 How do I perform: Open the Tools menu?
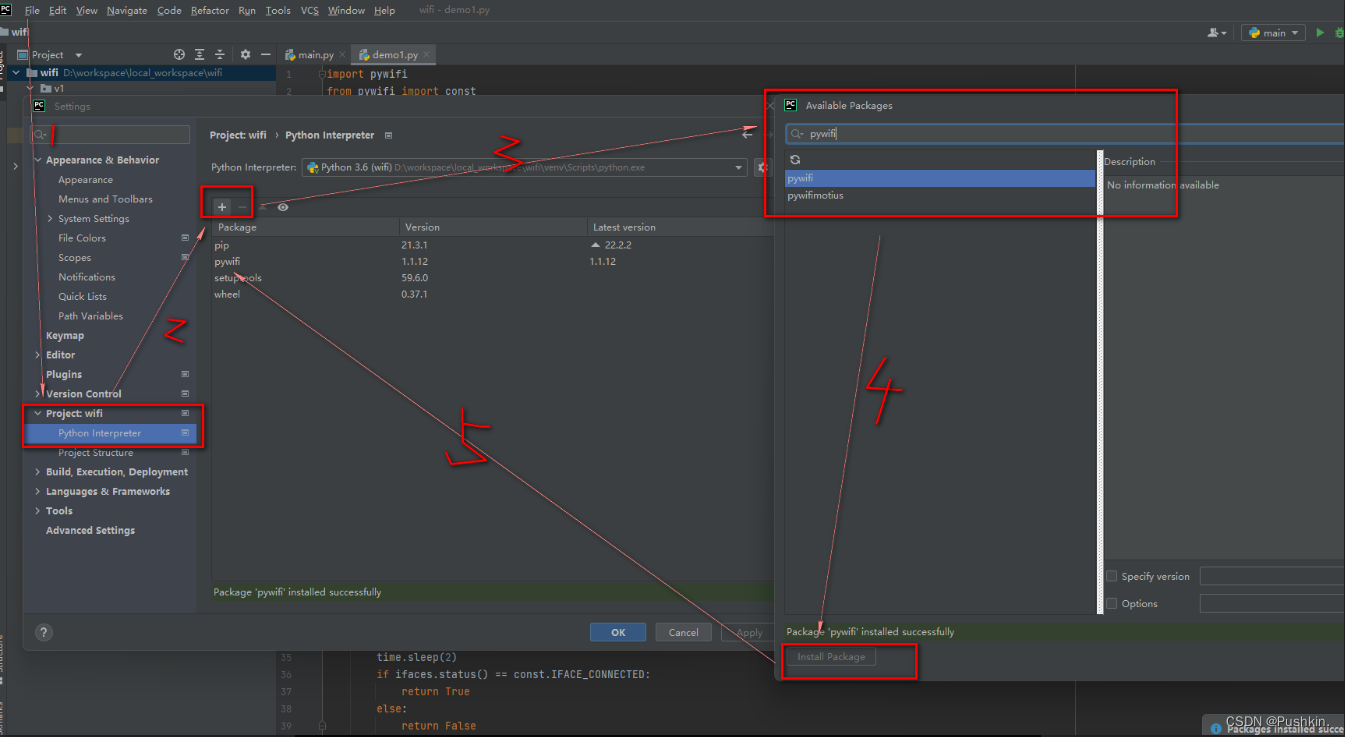click(278, 10)
